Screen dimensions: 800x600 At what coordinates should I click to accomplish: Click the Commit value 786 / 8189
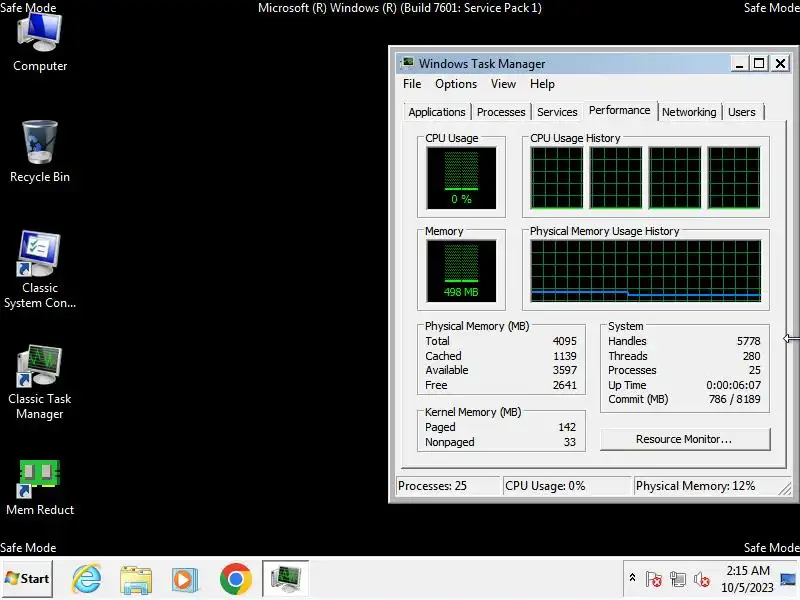734,399
